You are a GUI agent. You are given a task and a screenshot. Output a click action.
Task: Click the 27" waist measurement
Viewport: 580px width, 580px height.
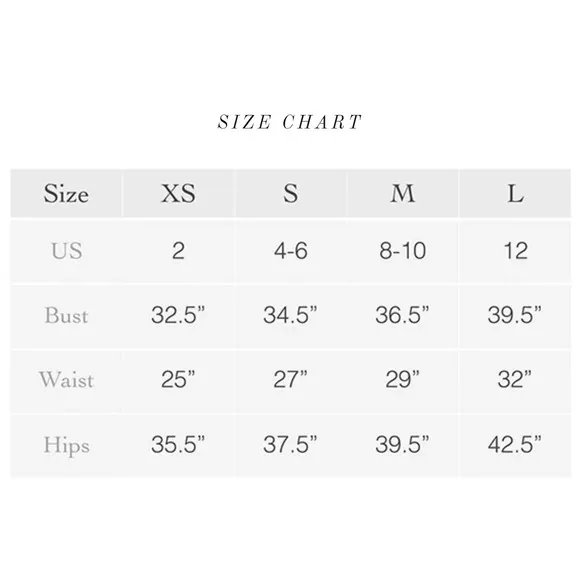290,380
